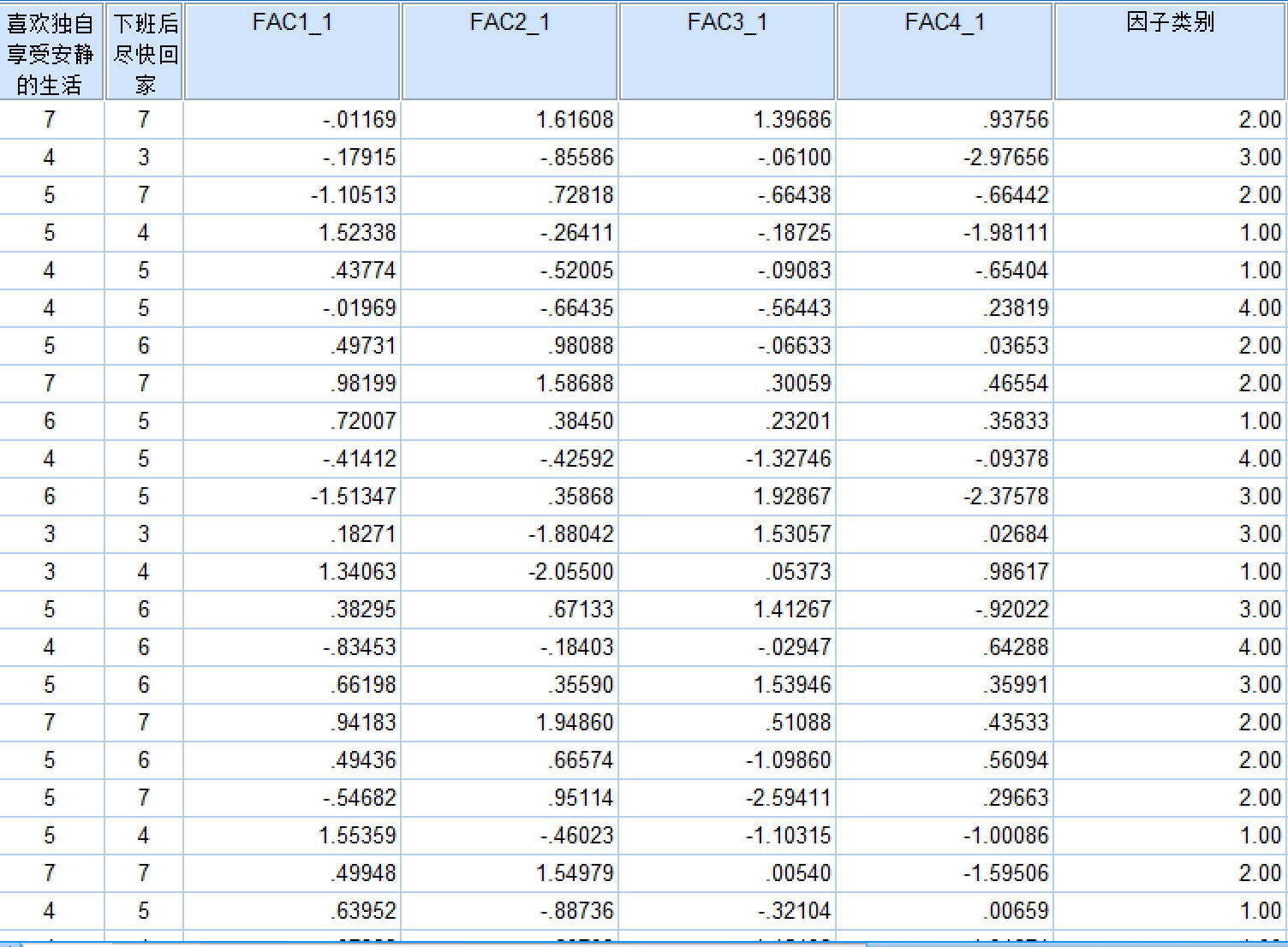Click cell value -2.97656
This screenshot has height=947, width=1288.
click(x=1006, y=158)
